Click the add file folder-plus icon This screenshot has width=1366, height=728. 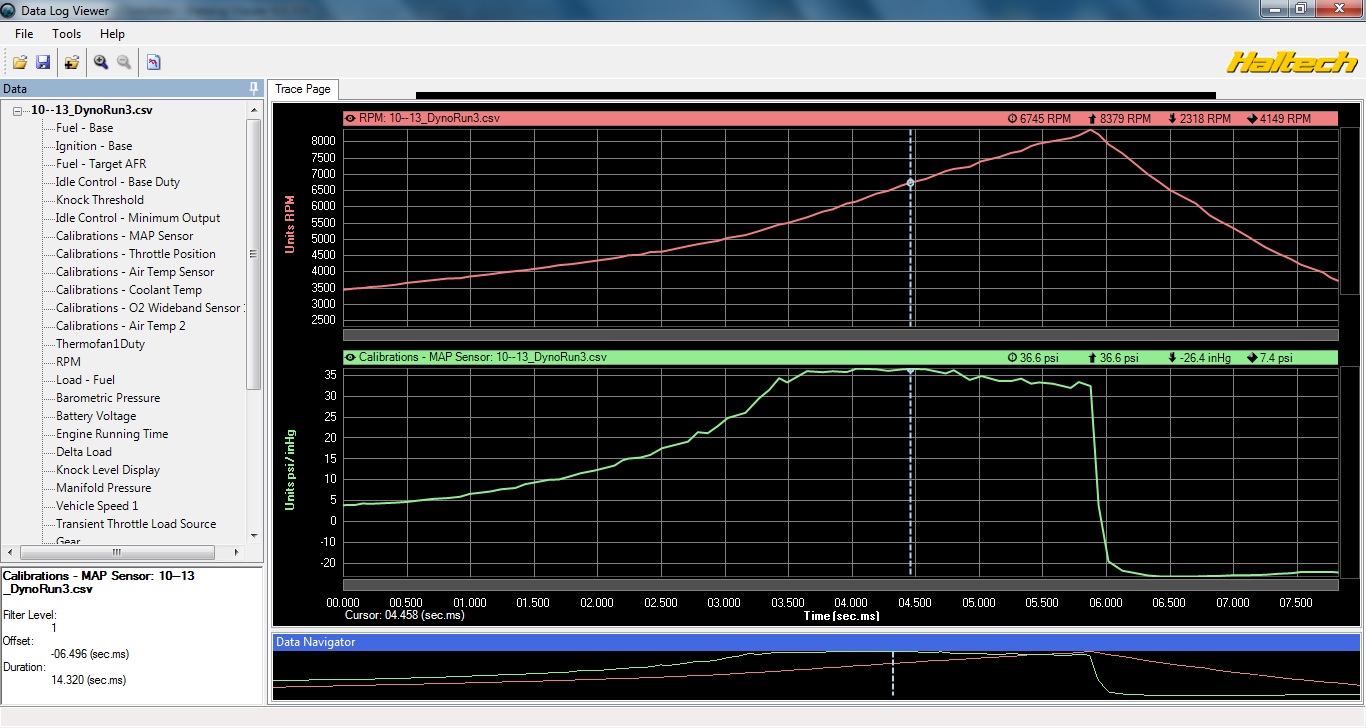(x=71, y=62)
